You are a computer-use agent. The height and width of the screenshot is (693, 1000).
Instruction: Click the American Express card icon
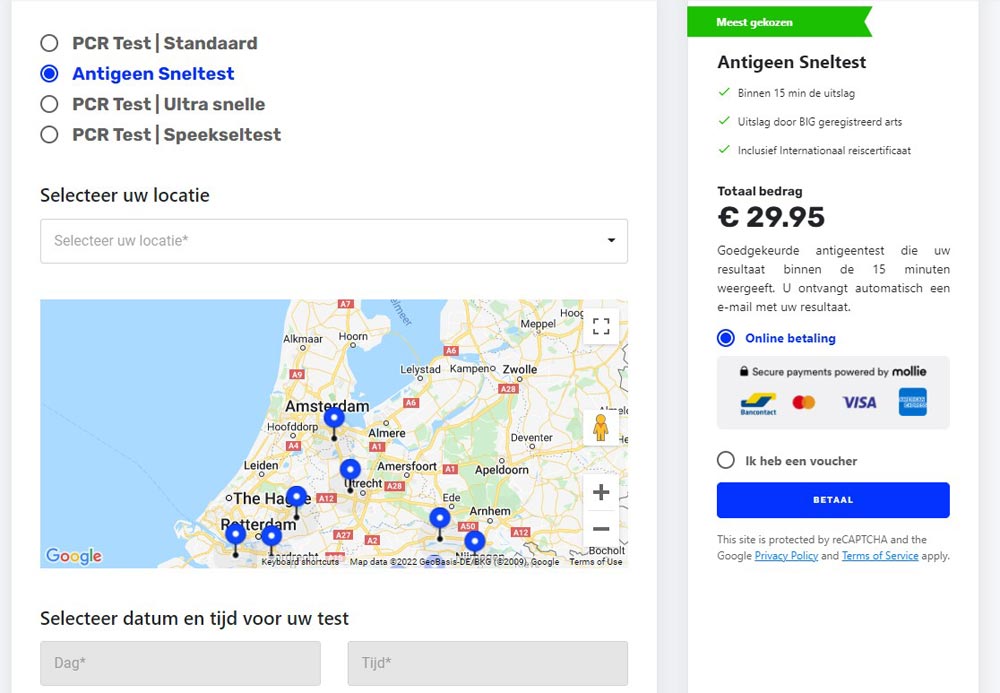[x=912, y=402]
